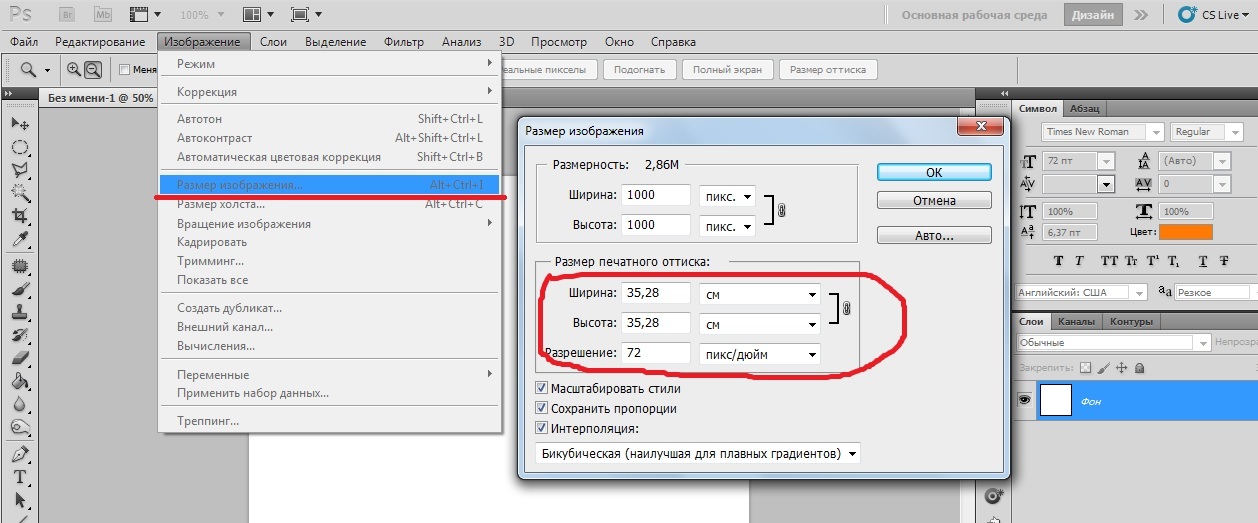The width and height of the screenshot is (1258, 523).
Task: Select the Eyedropper tool
Action: (x=19, y=239)
